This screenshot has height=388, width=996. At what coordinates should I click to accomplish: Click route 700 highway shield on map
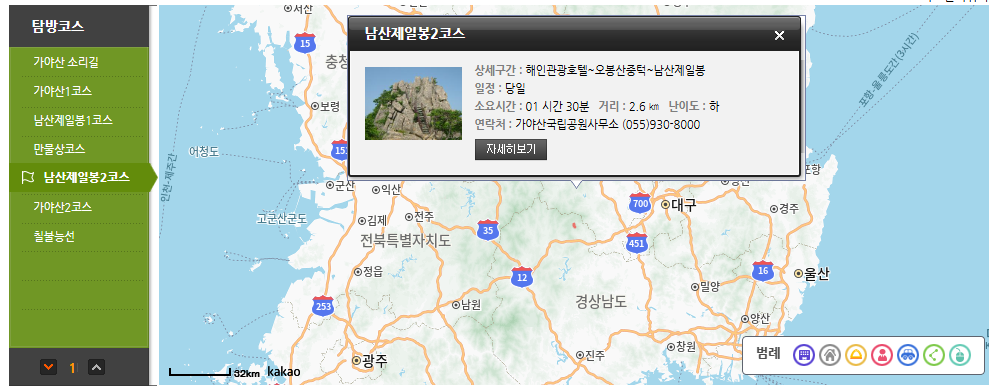640,203
